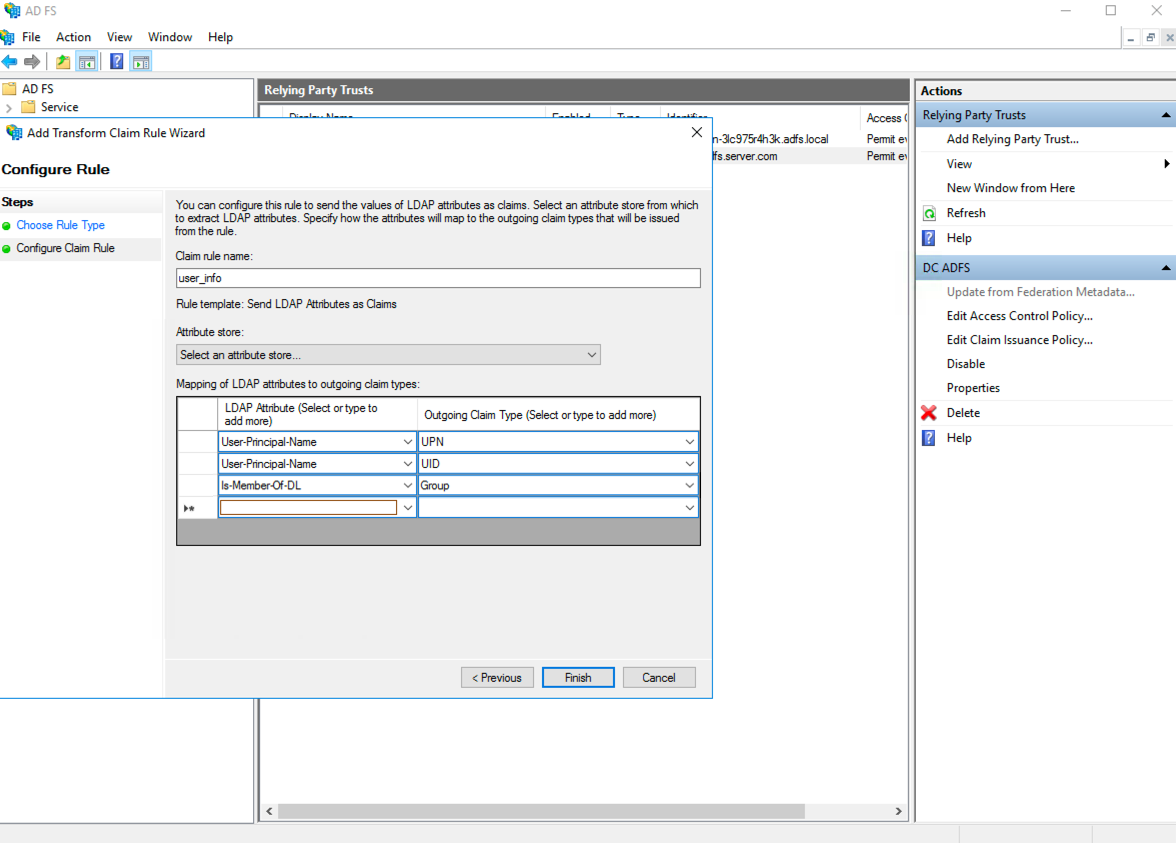The width and height of the screenshot is (1176, 843).
Task: Open Help using the blue question mark toolbar icon
Action: pyautogui.click(x=116, y=60)
